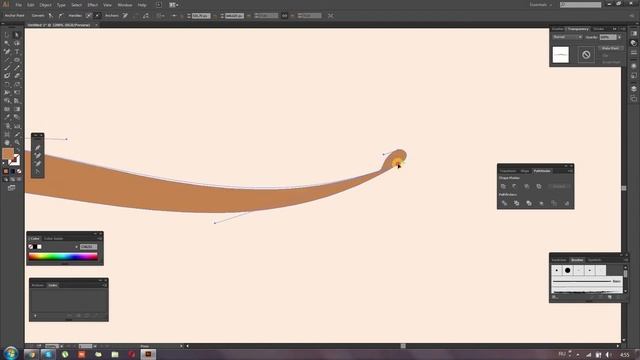This screenshot has height=360, width=640.
Task: Click Intersect in Pathfinder shape modes
Action: pos(527,186)
